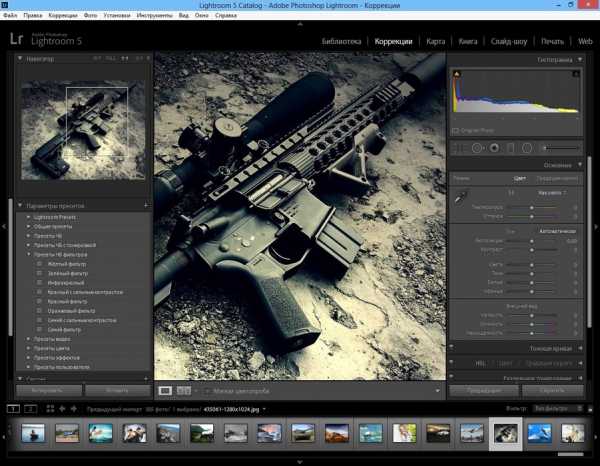Toggle highlight clipping indicator in histogram
This screenshot has height=466, width=600.
pos(577,75)
